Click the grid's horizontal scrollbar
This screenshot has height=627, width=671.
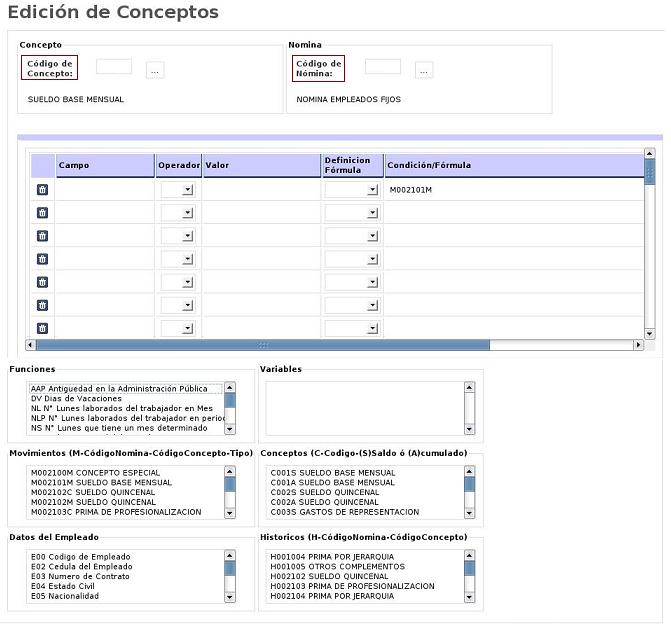[x=262, y=345]
